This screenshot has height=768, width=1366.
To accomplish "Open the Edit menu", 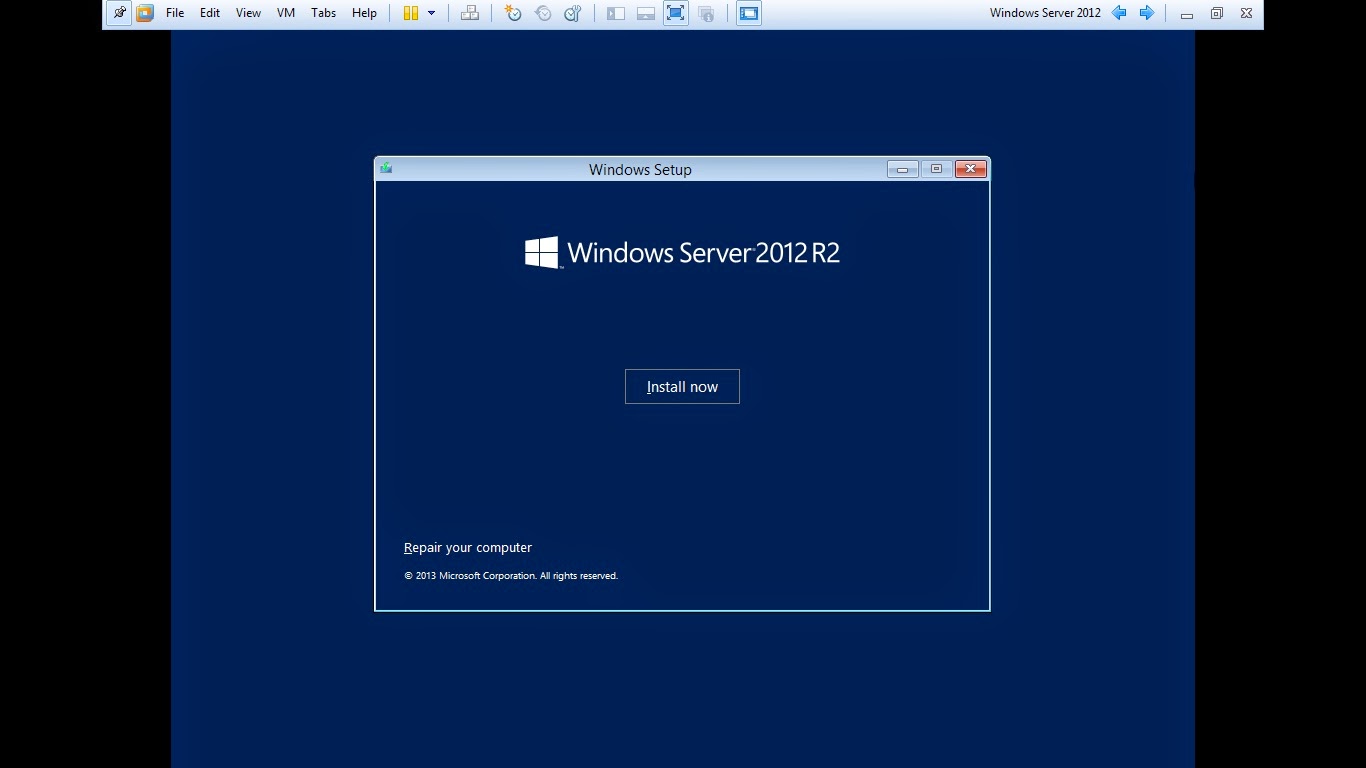I will [x=210, y=13].
